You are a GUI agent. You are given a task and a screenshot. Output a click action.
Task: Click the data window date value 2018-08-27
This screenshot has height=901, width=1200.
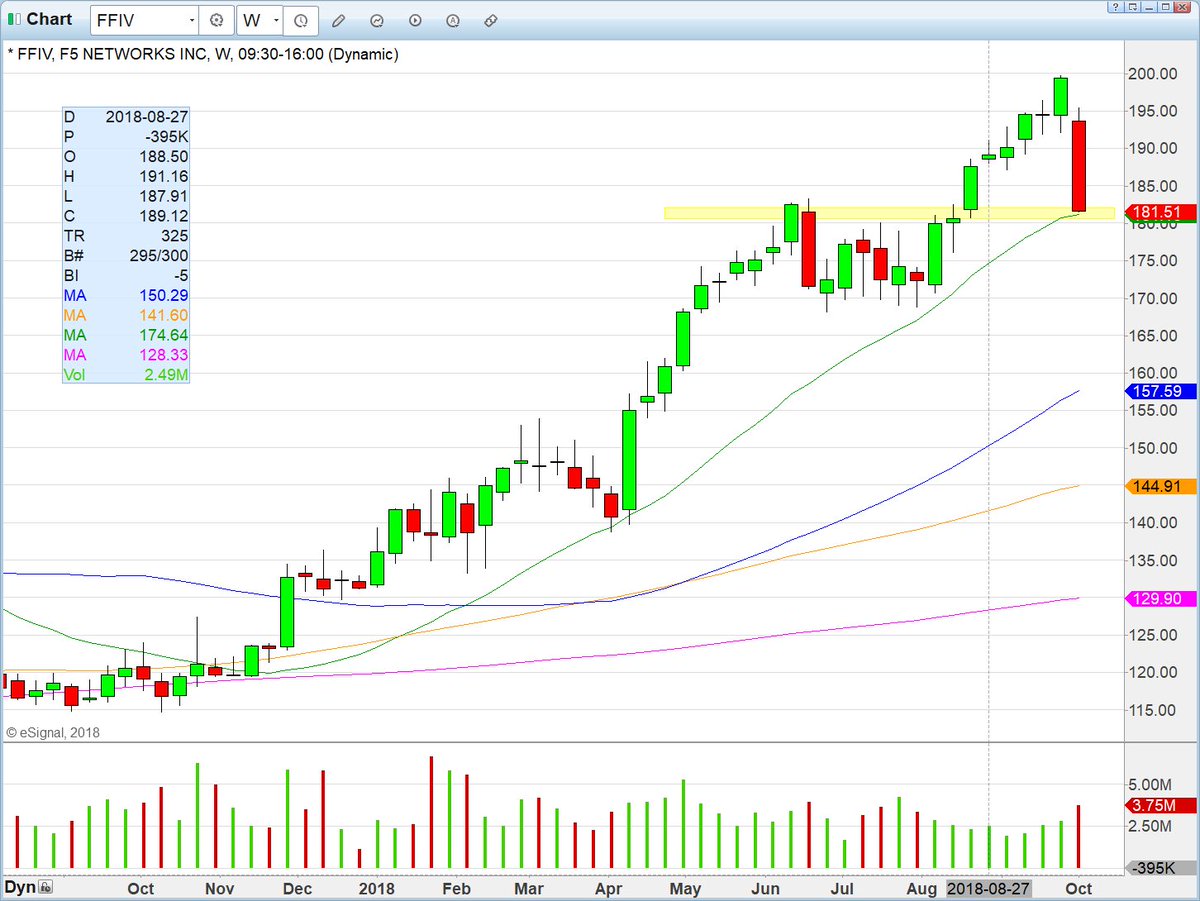(146, 117)
